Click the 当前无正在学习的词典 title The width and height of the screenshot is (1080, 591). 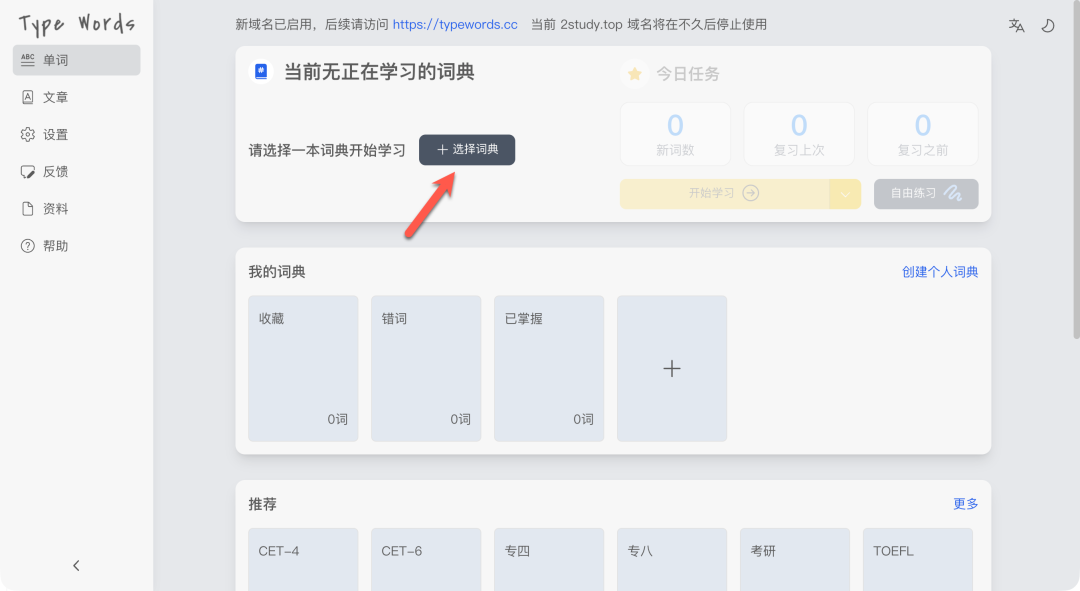(x=380, y=72)
